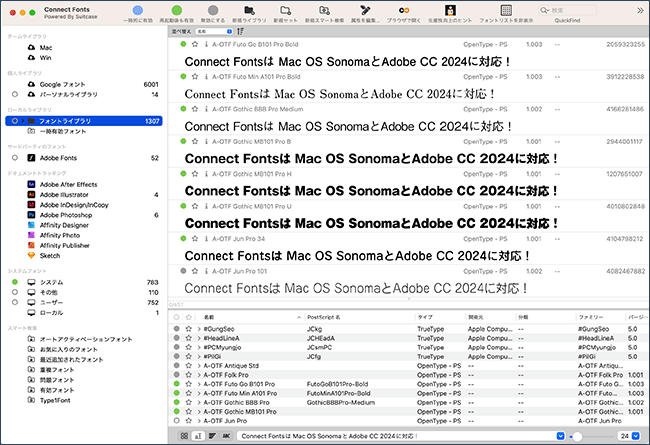This screenshot has height=445, width=650.
Task: Expand the フォントライブラリ tree item
Action: tap(23, 121)
